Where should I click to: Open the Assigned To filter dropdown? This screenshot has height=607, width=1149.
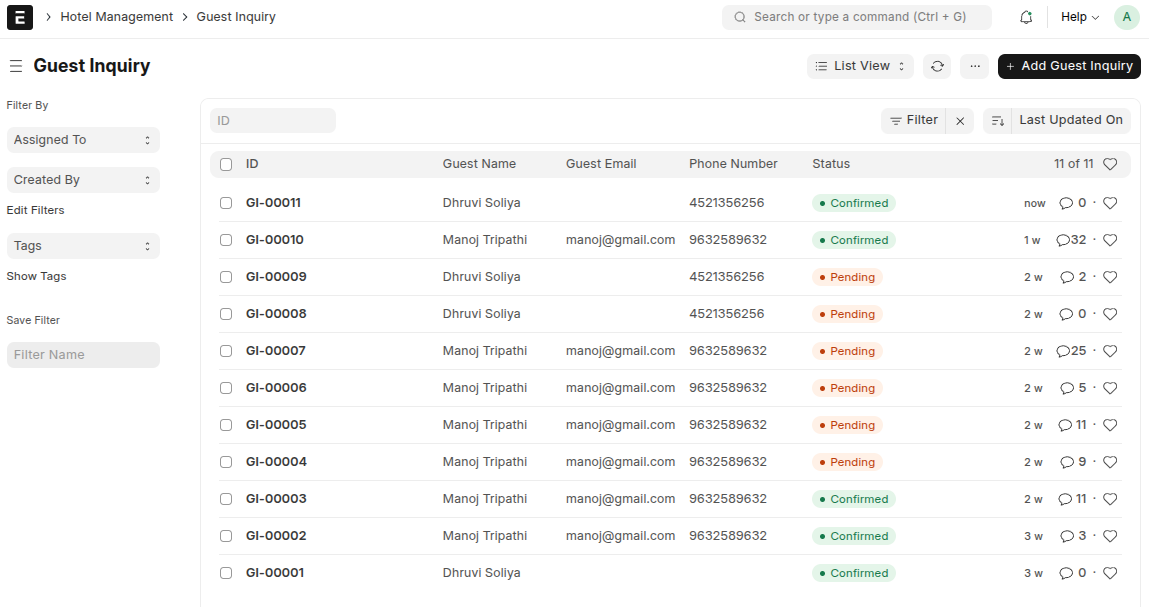coord(83,140)
